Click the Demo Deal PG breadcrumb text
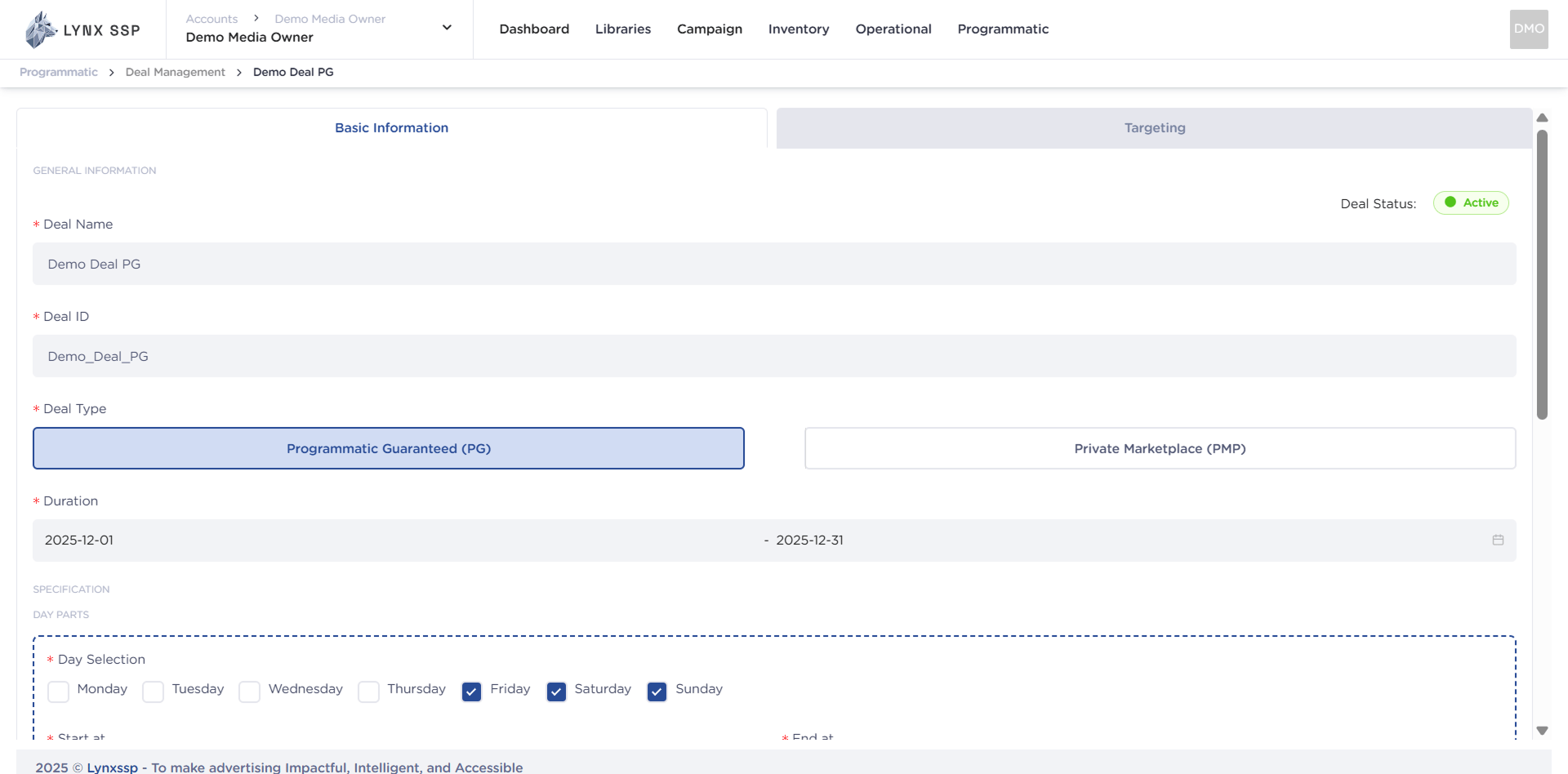The width and height of the screenshot is (1568, 774). tap(293, 72)
